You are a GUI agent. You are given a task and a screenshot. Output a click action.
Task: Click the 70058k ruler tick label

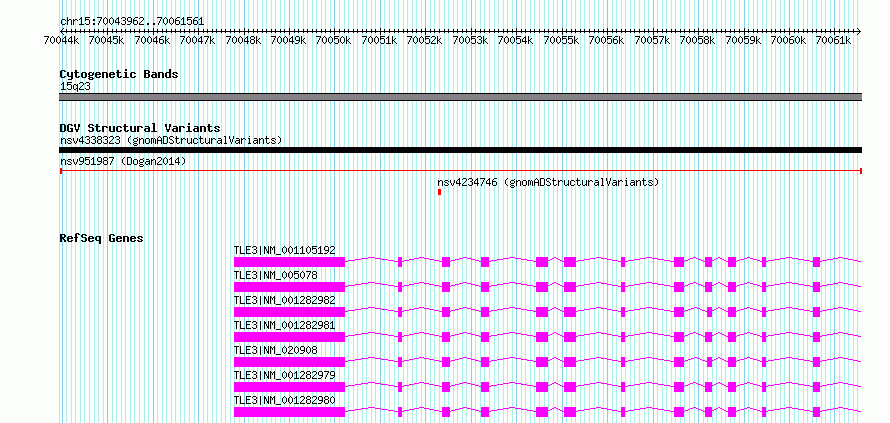pyautogui.click(x=697, y=40)
